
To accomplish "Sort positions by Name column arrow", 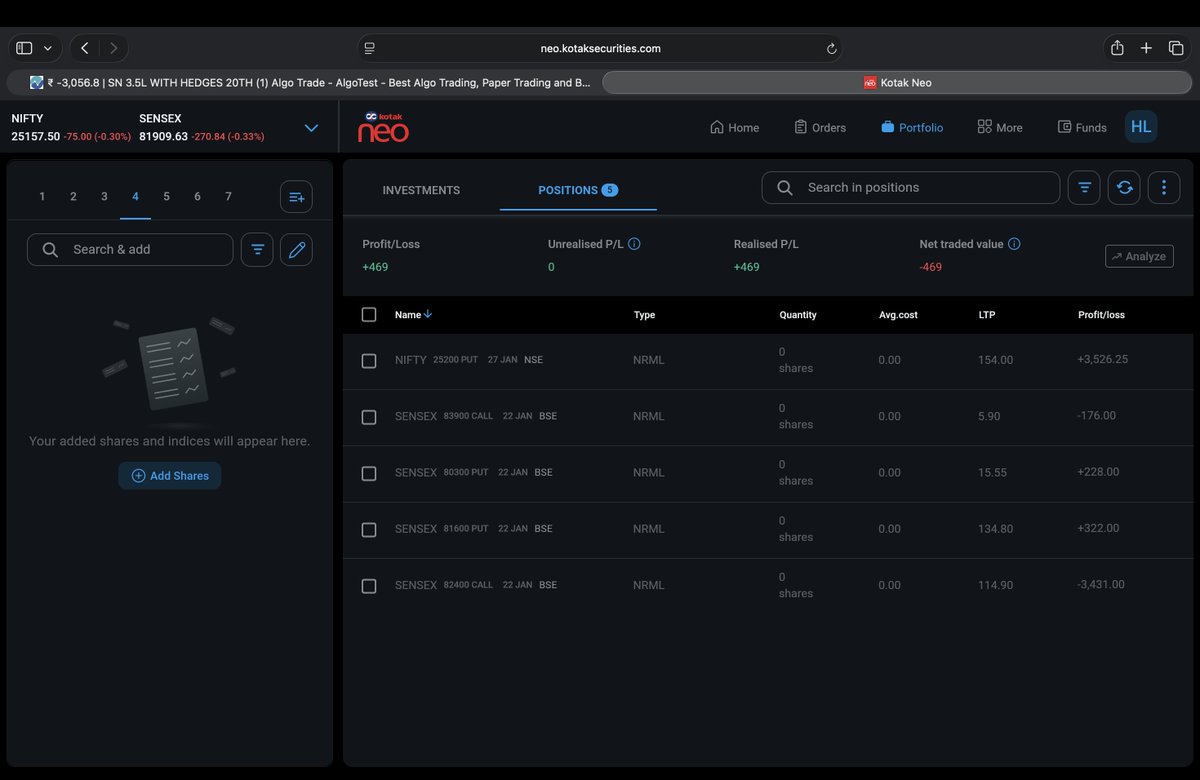I will pyautogui.click(x=428, y=314).
